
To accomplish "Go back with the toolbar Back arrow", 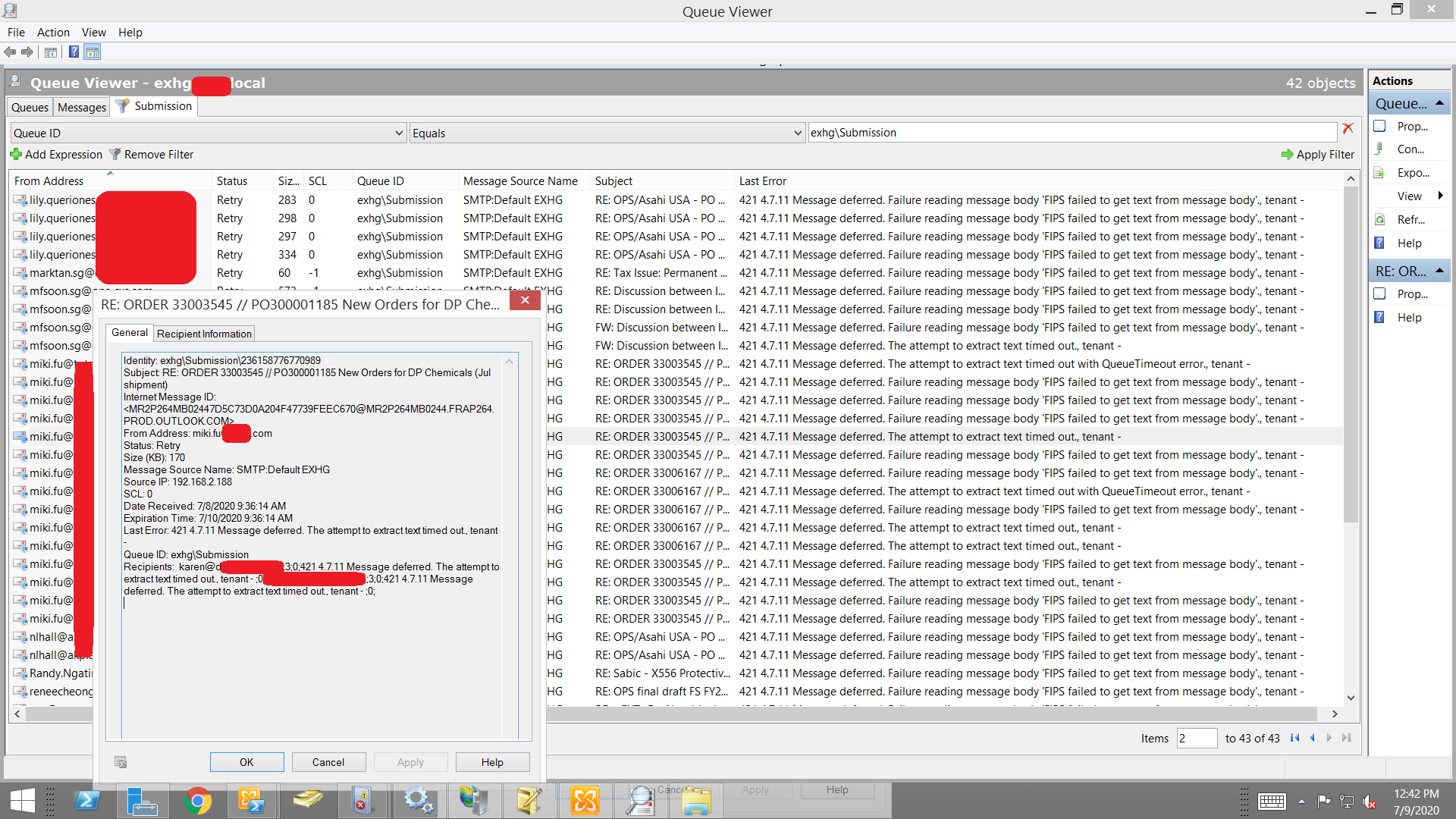I will pyautogui.click(x=10, y=52).
